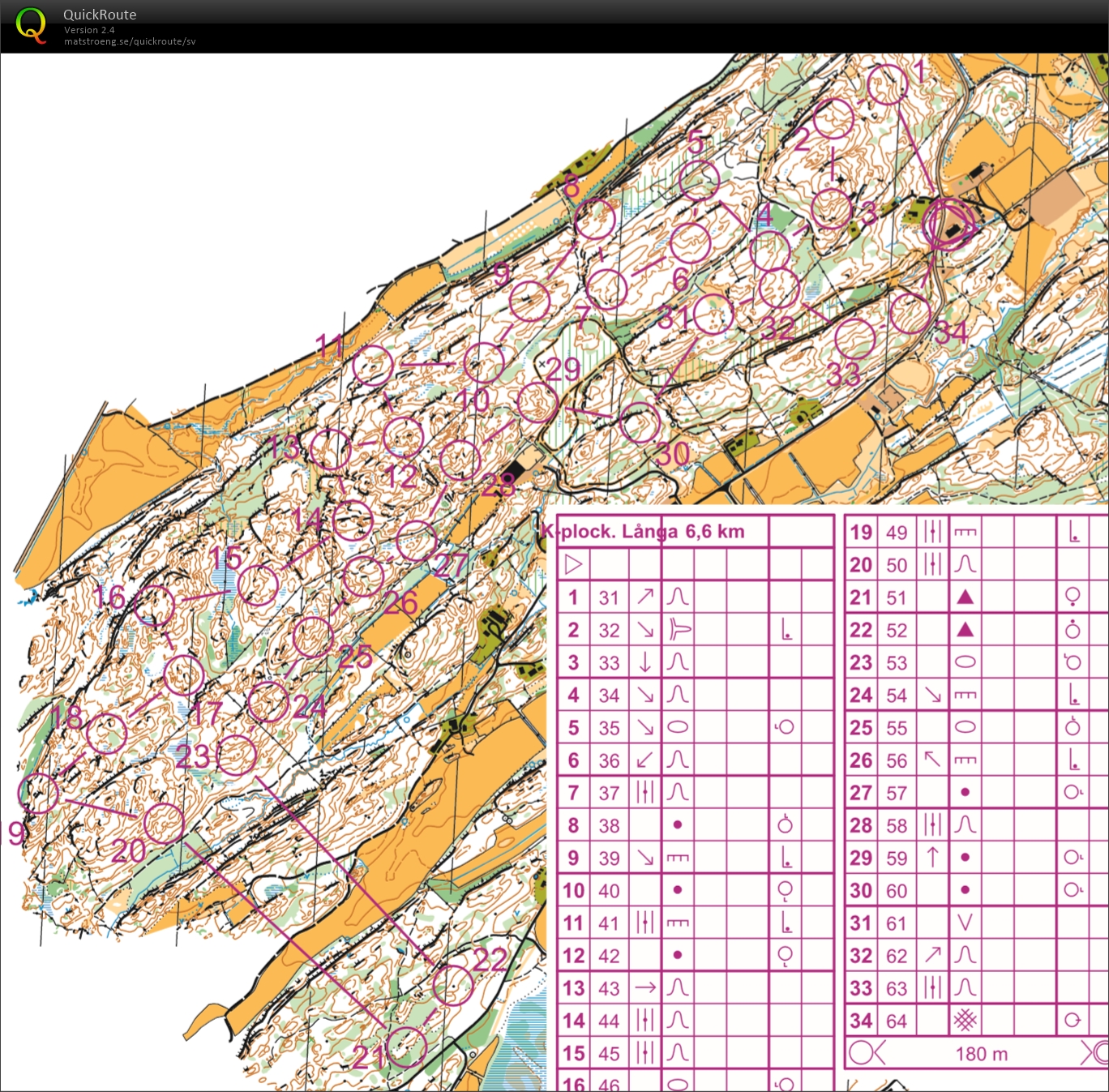Click control code '45' in the table
Screen dimensions: 1109x1092
pyautogui.click(x=610, y=1053)
